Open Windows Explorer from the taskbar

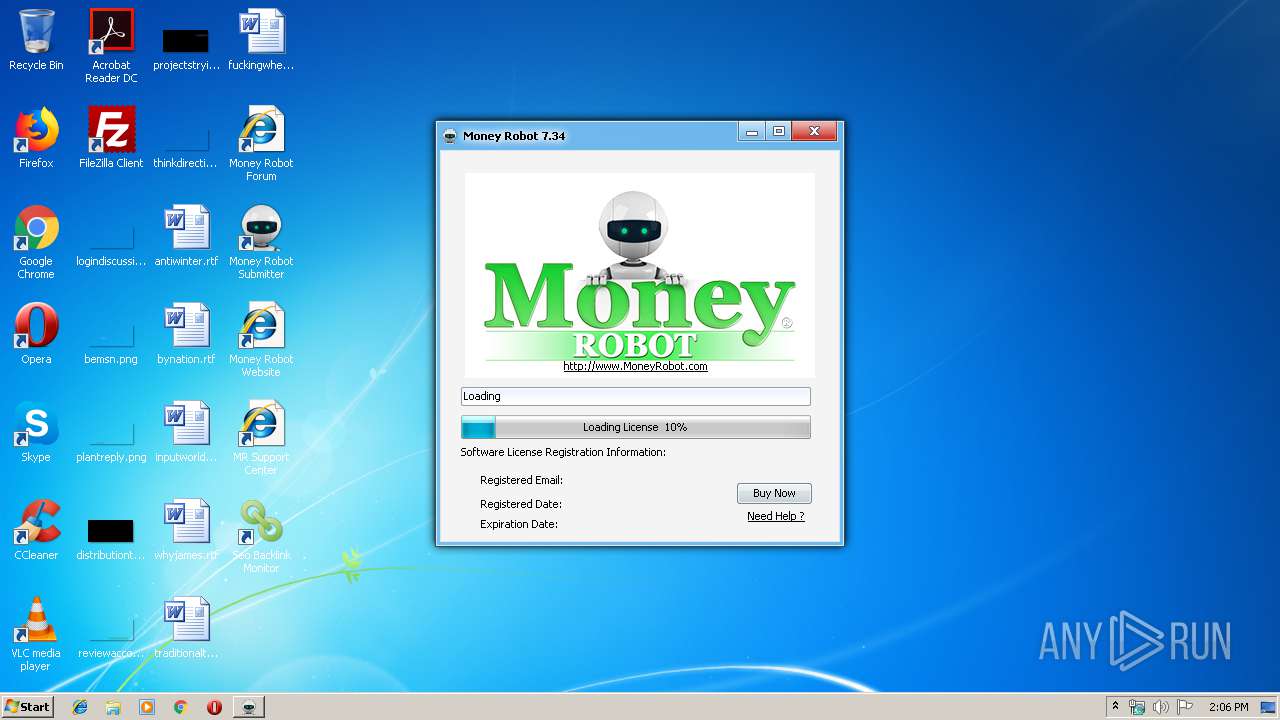tap(113, 707)
